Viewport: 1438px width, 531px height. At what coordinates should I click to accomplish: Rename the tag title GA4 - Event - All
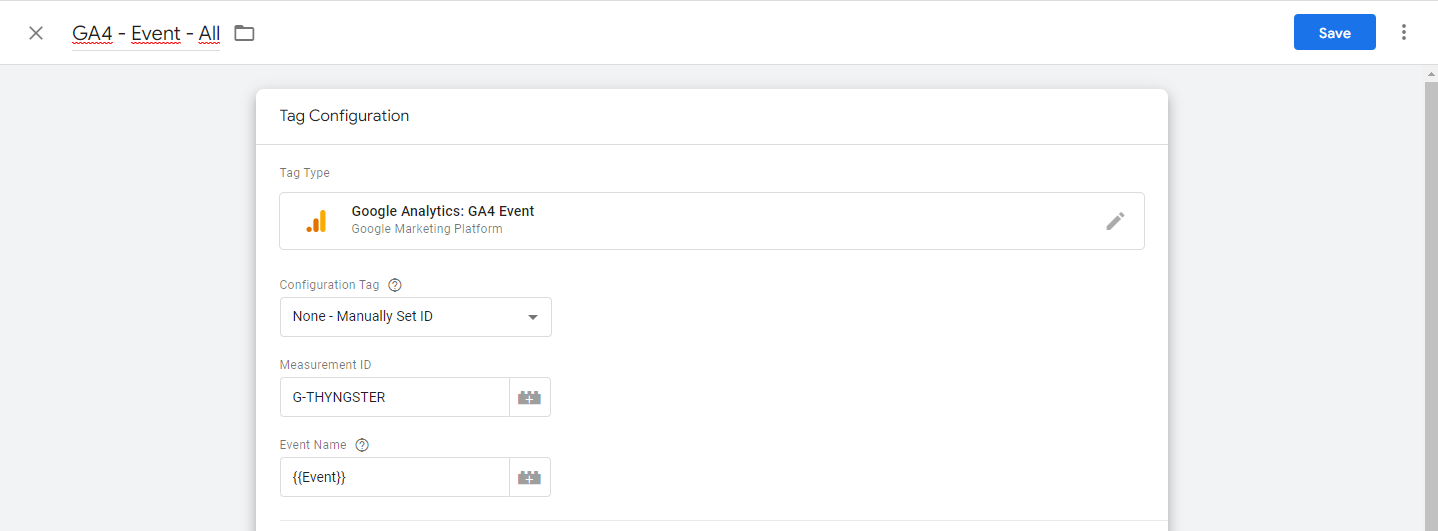146,33
